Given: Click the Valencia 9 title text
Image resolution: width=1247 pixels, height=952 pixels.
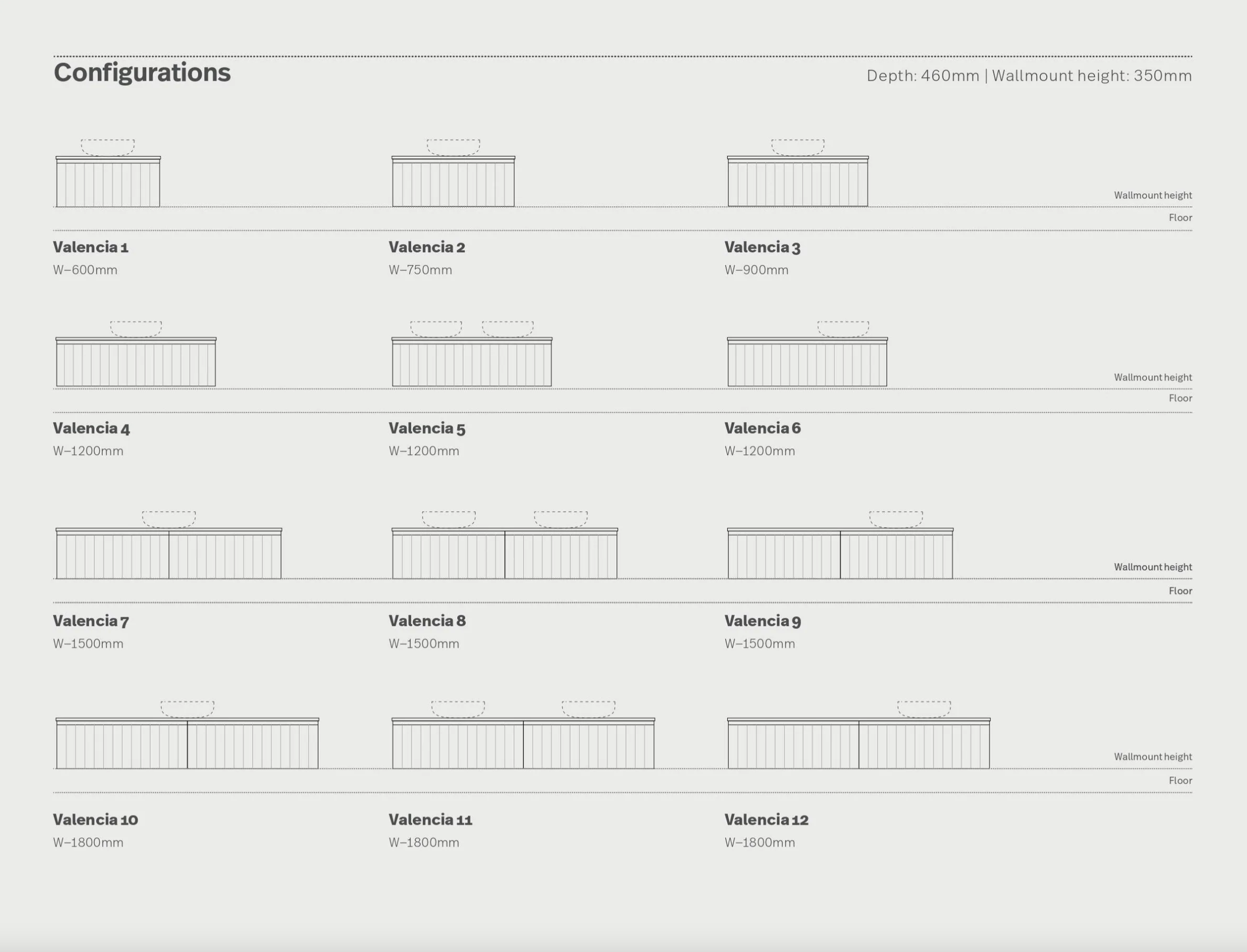Looking at the screenshot, I should [x=762, y=621].
